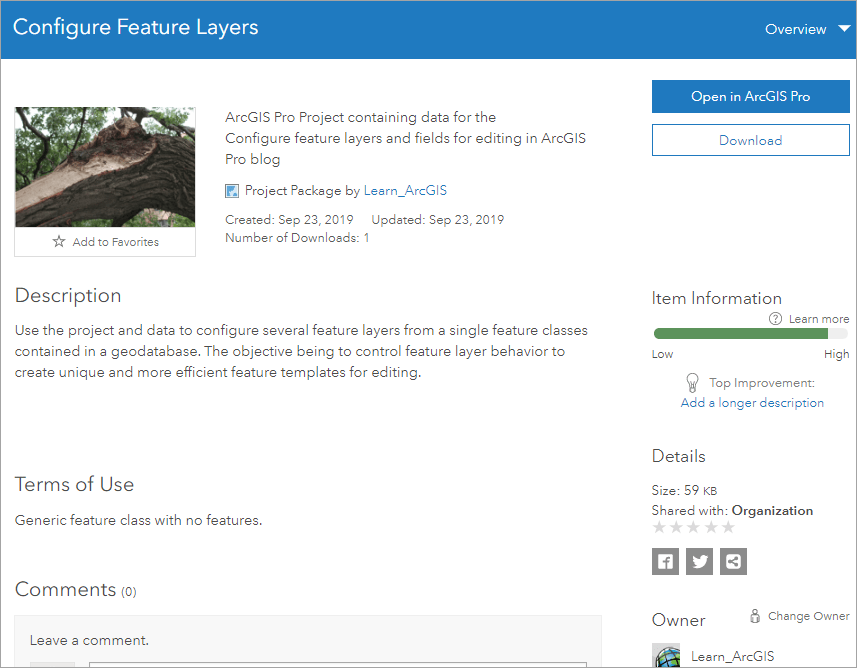This screenshot has height=668, width=857.
Task: Open the generic share link icon
Action: [733, 561]
